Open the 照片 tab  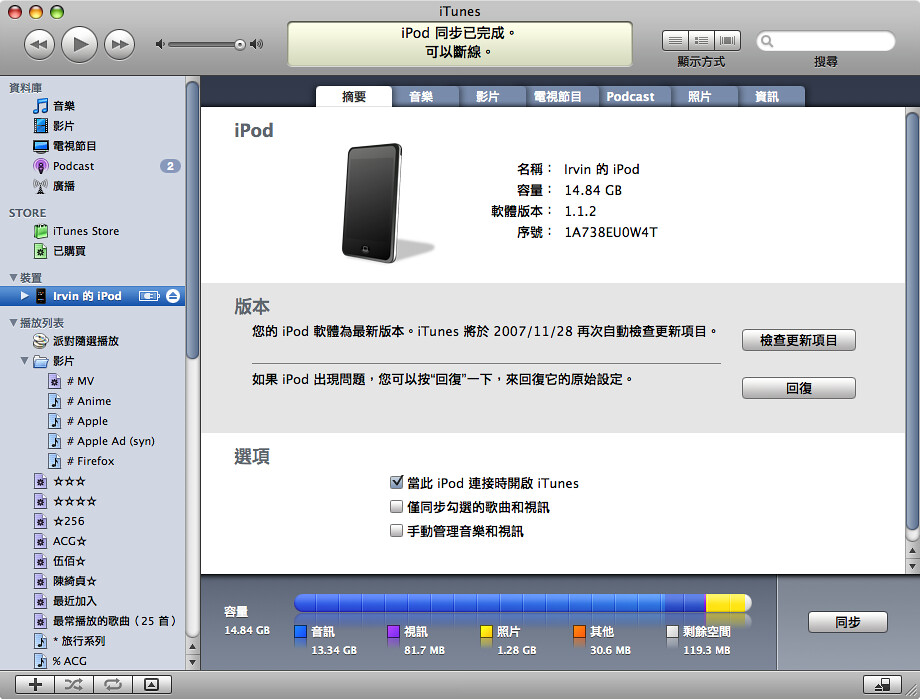click(700, 97)
